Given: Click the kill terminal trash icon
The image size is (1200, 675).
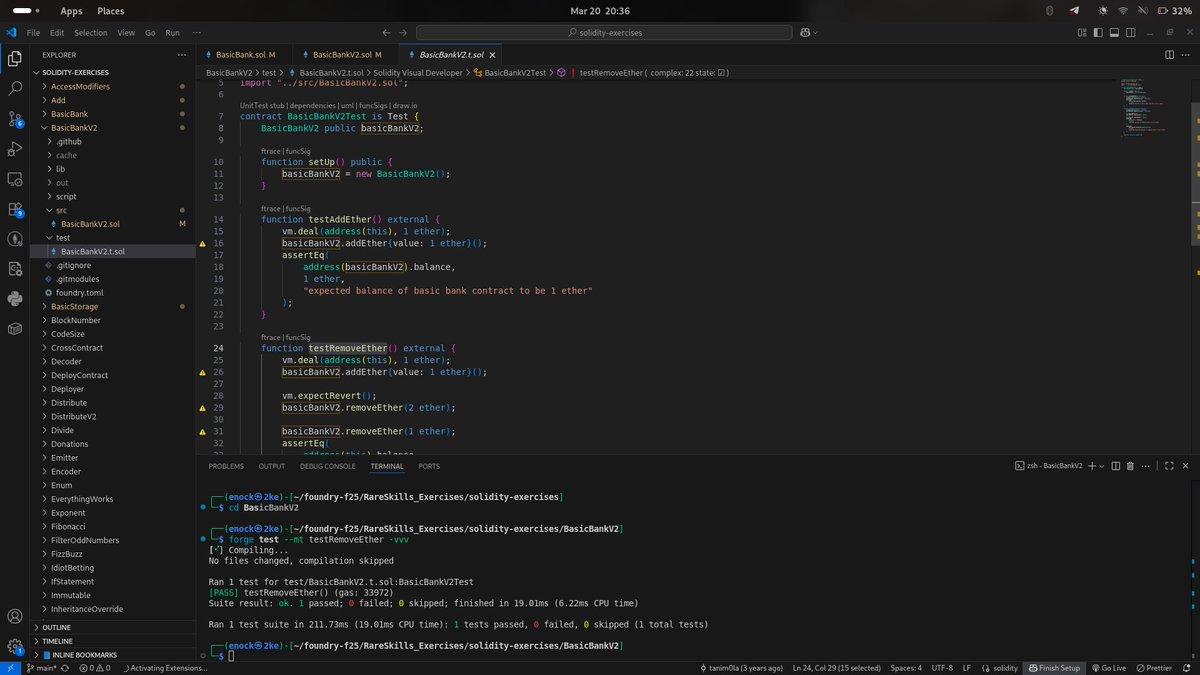Looking at the screenshot, I should coord(1130,466).
